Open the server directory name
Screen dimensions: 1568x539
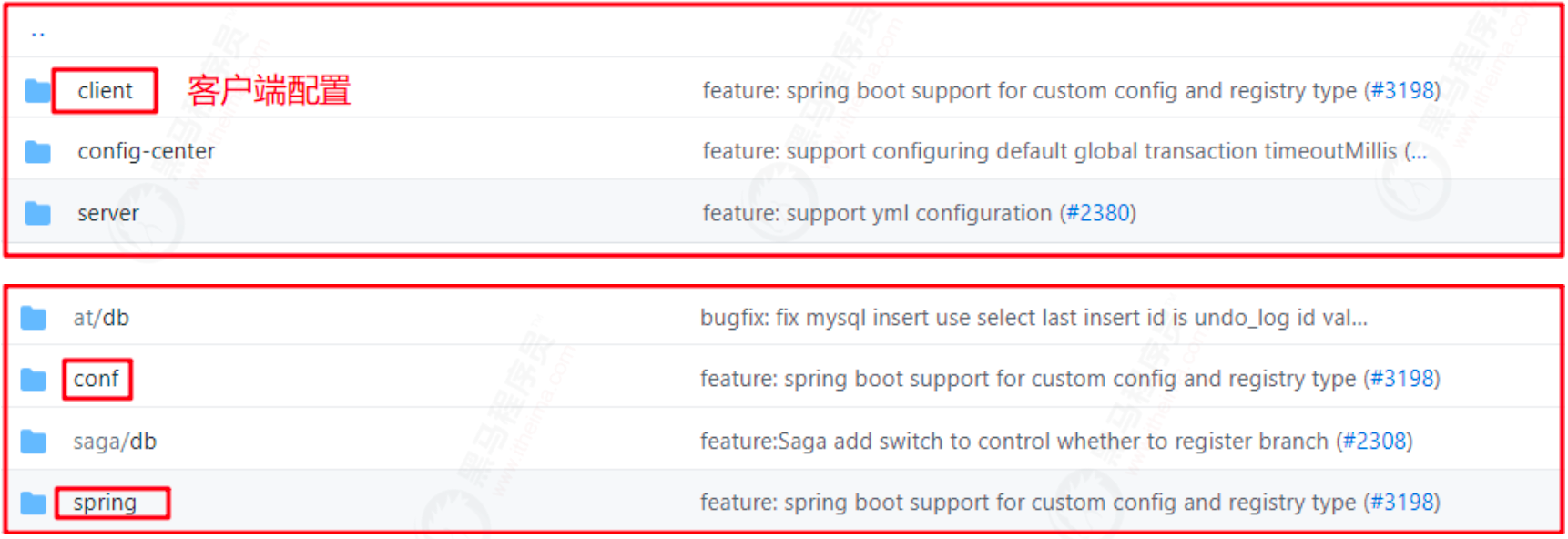coord(108,214)
